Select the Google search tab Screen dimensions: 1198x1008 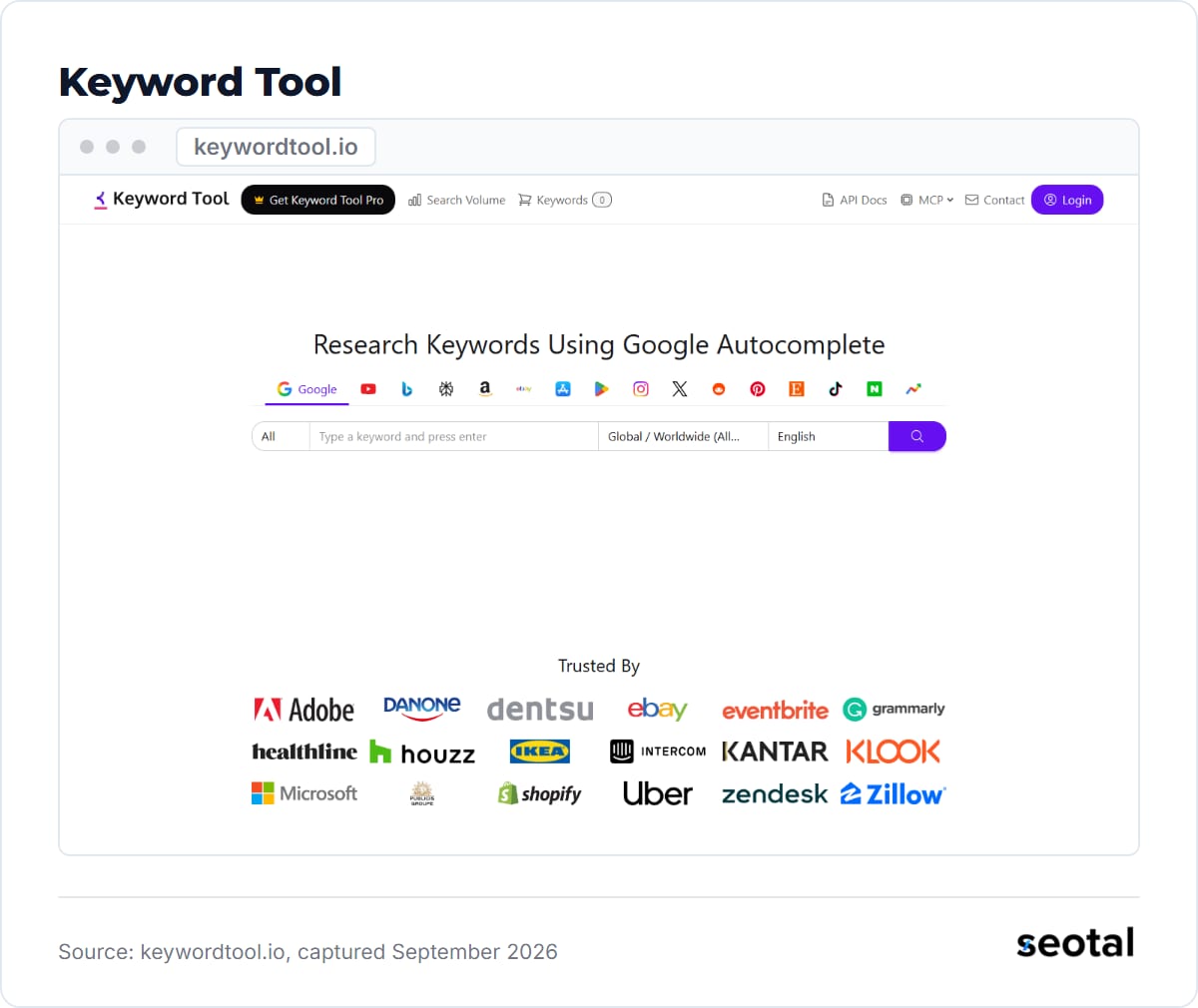pos(306,389)
